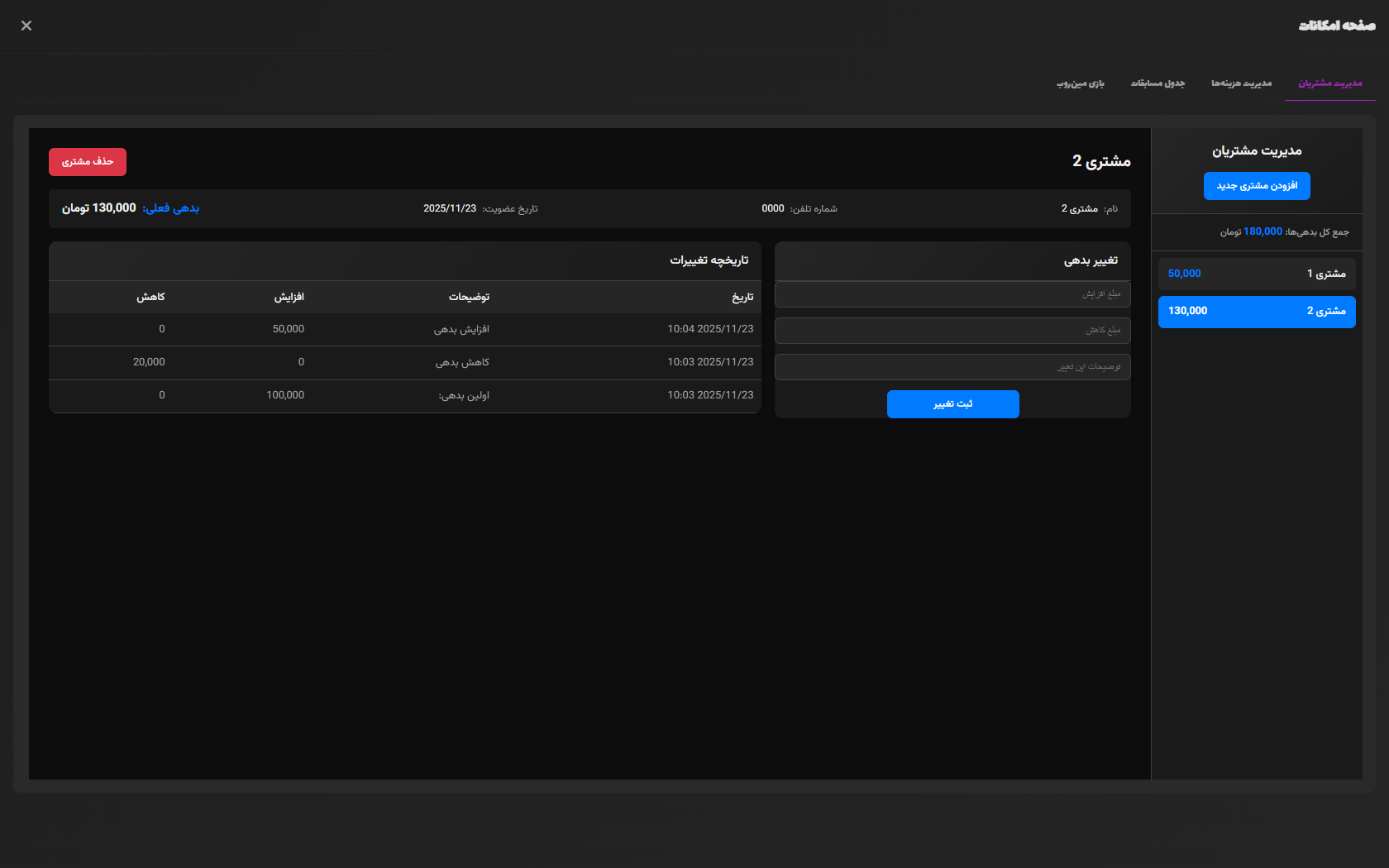Open the جدول مسابقات tab
The height and width of the screenshot is (868, 1389).
pos(1157,83)
